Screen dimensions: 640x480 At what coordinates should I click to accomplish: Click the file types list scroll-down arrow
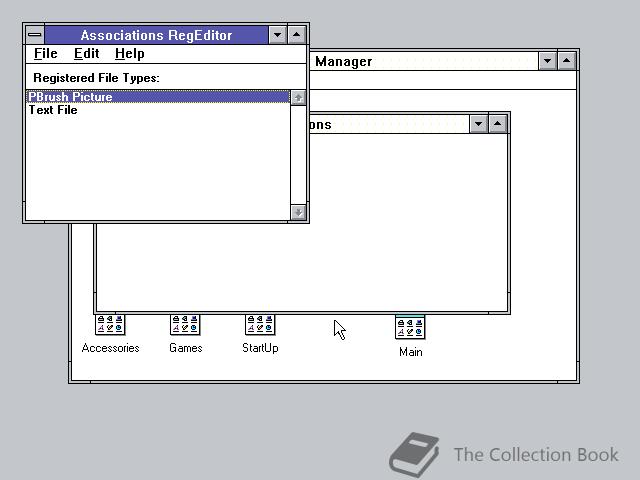coord(298,212)
